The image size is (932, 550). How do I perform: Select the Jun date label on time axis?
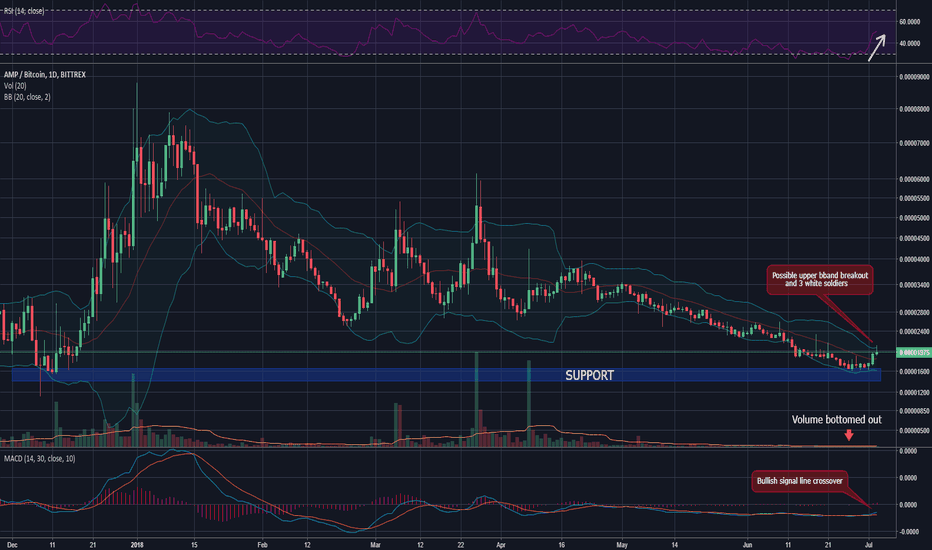747,545
